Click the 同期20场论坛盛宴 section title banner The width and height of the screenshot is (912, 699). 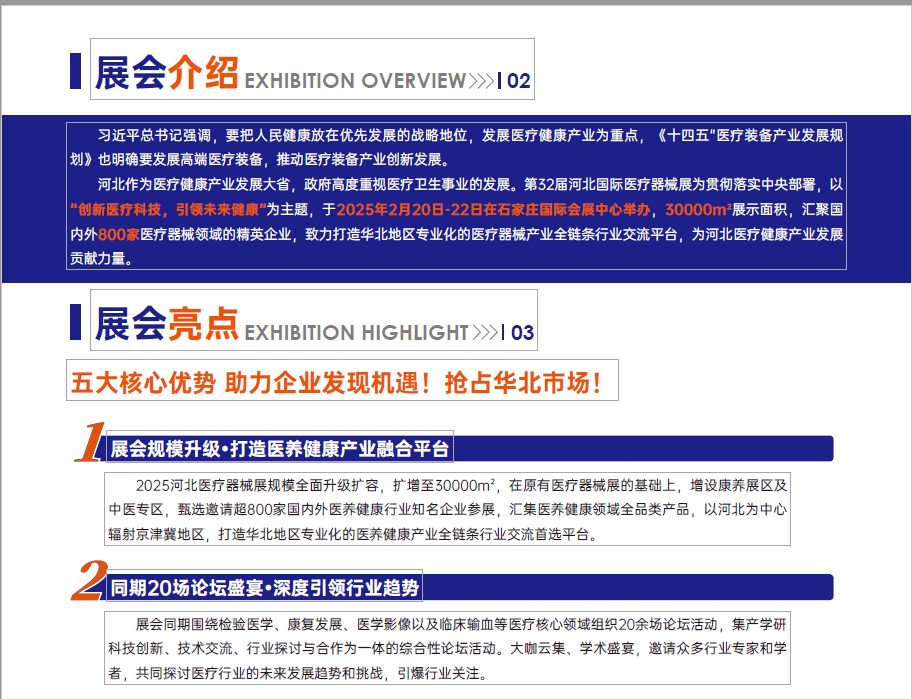pyautogui.click(x=264, y=587)
